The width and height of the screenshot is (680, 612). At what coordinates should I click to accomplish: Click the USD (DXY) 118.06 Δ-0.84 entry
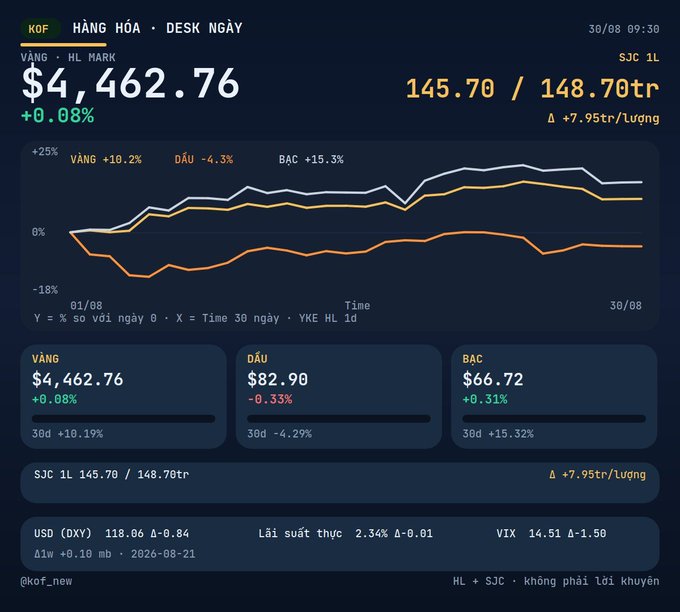[x=111, y=533]
